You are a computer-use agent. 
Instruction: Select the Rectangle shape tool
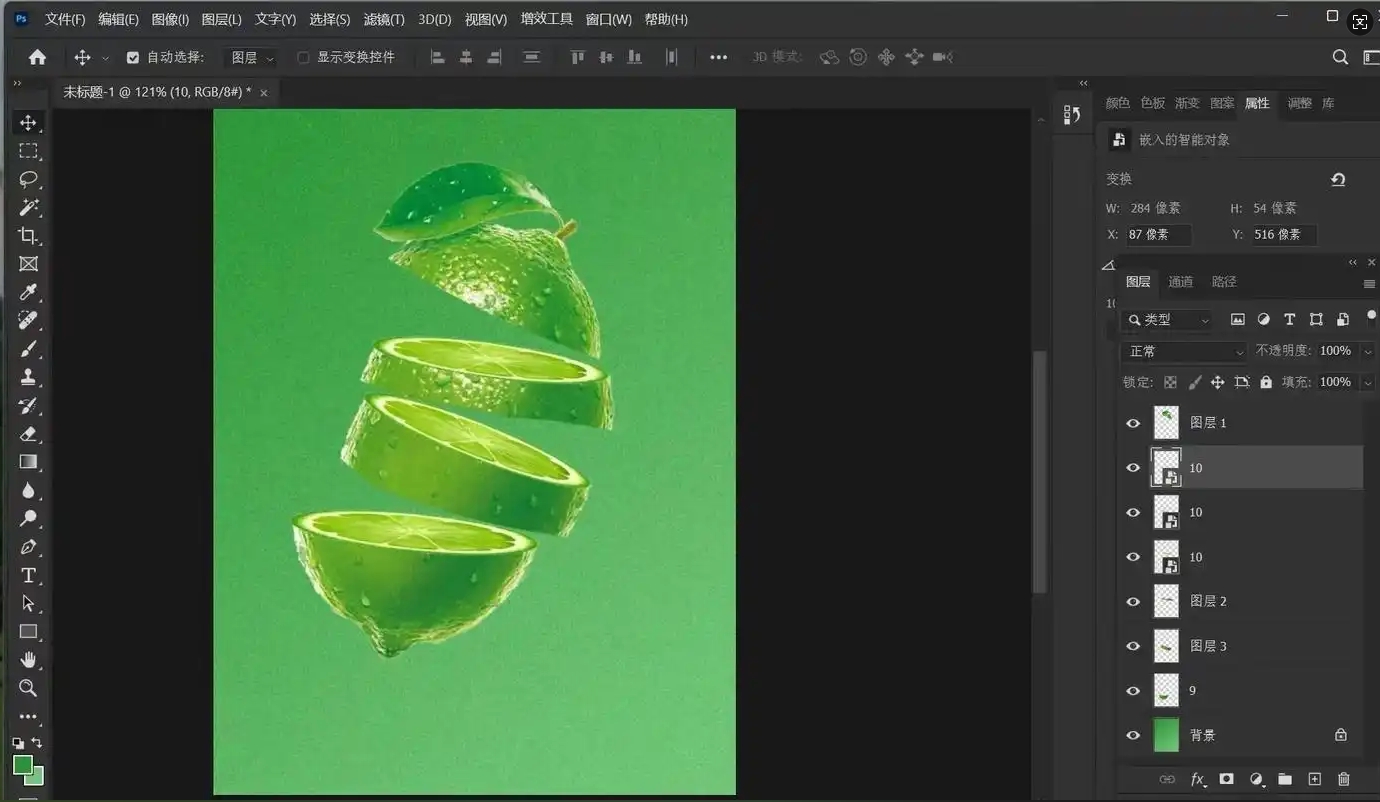(28, 631)
